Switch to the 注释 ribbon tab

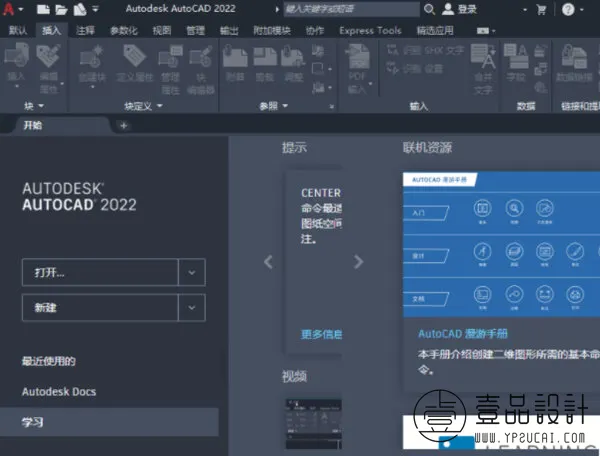point(85,31)
